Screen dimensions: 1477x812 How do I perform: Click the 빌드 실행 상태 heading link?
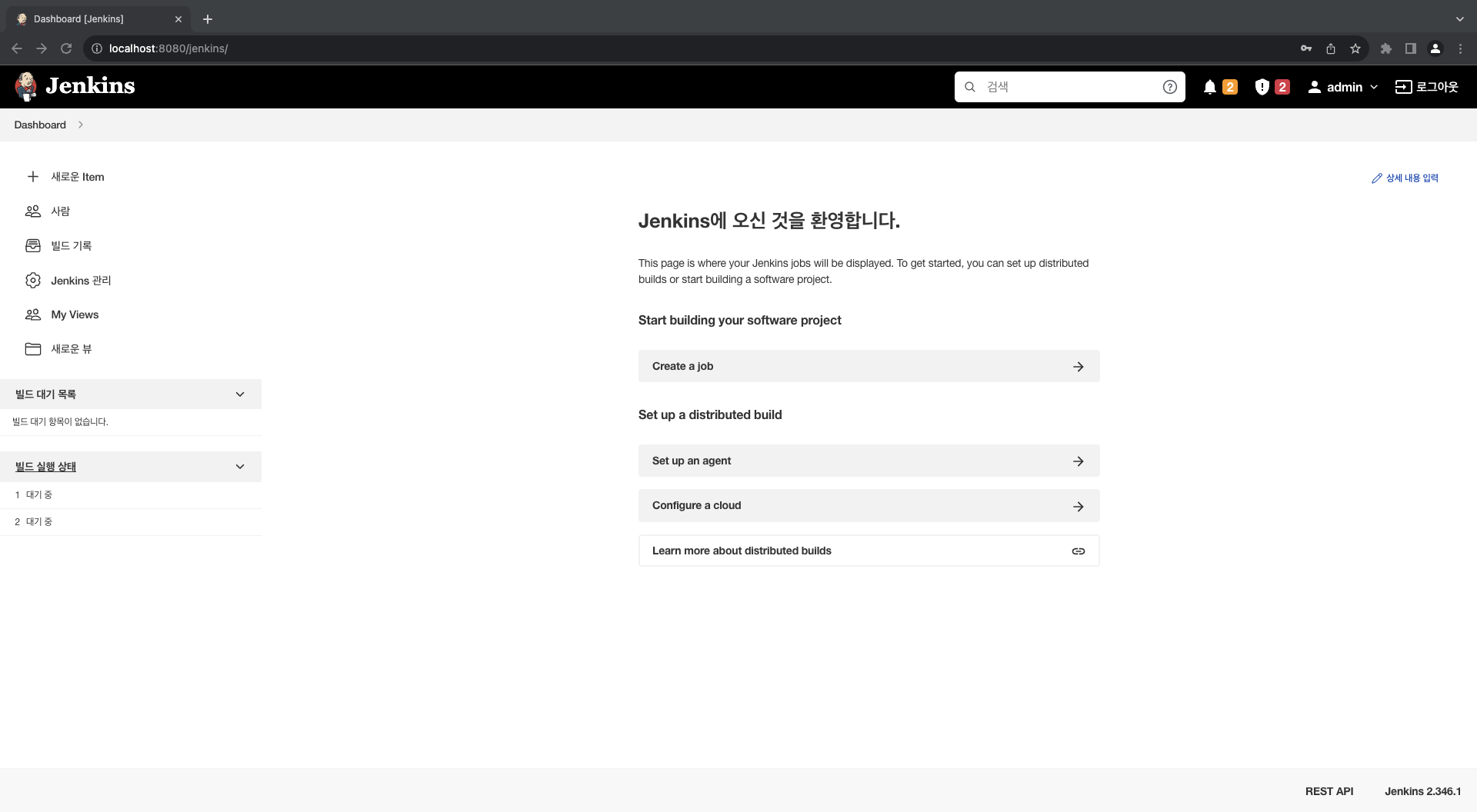[45, 467]
